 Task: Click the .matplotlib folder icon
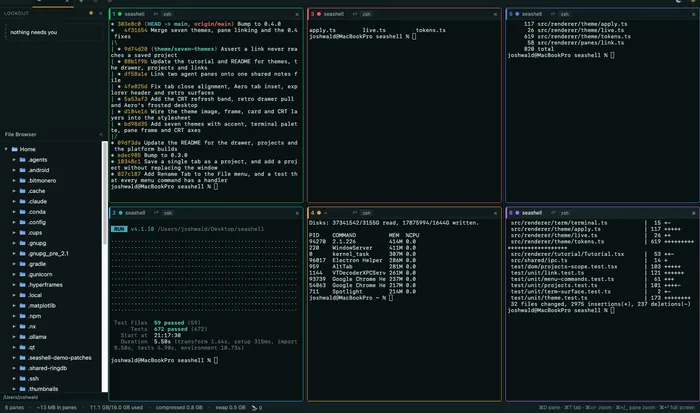point(22,306)
